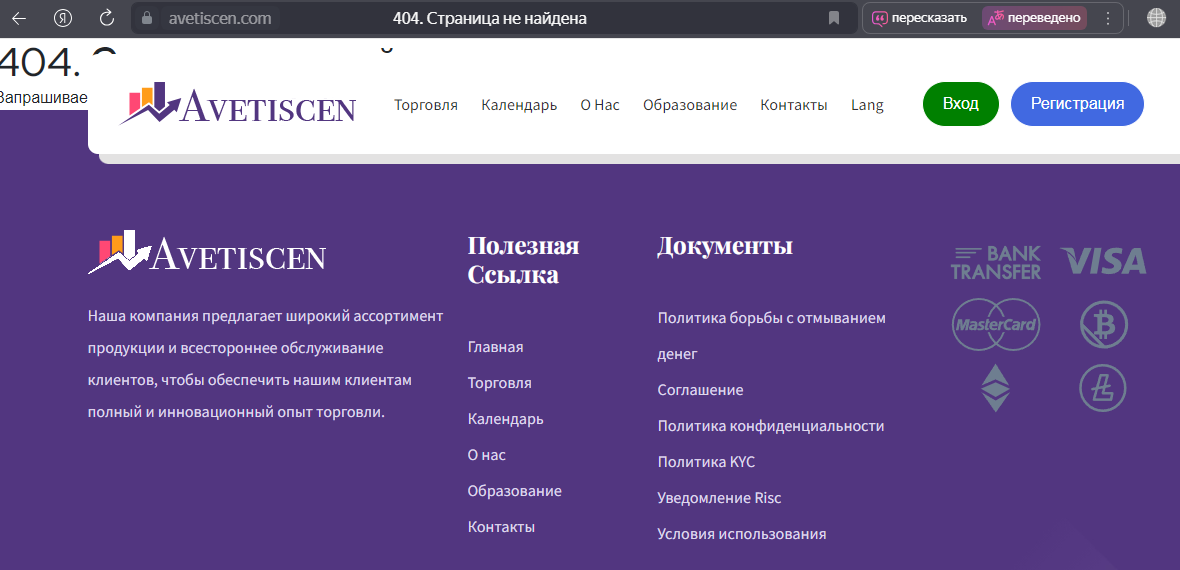Open the globe icon in browser toolbar

[1156, 18]
